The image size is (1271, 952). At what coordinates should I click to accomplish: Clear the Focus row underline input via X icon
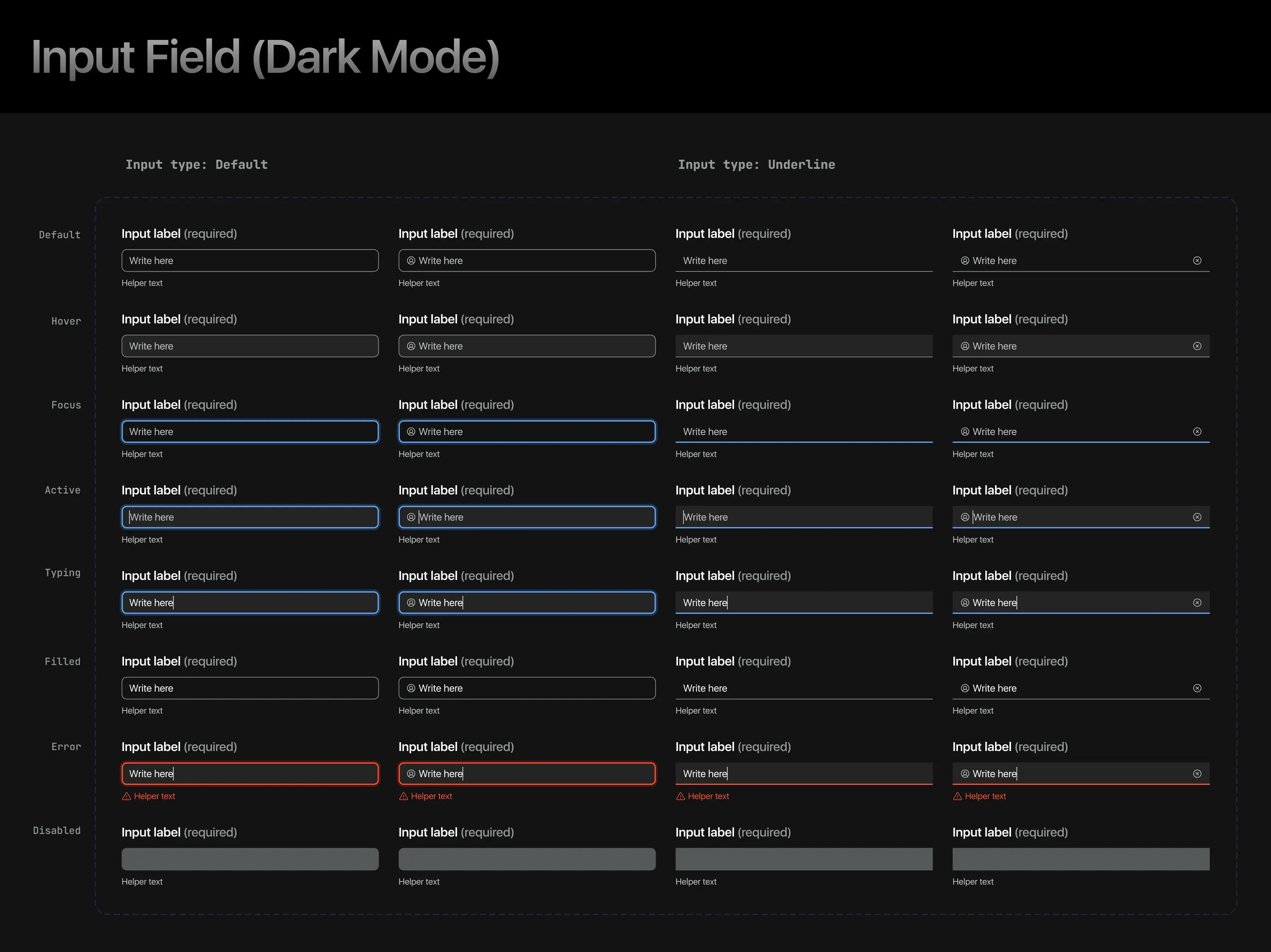click(1197, 431)
